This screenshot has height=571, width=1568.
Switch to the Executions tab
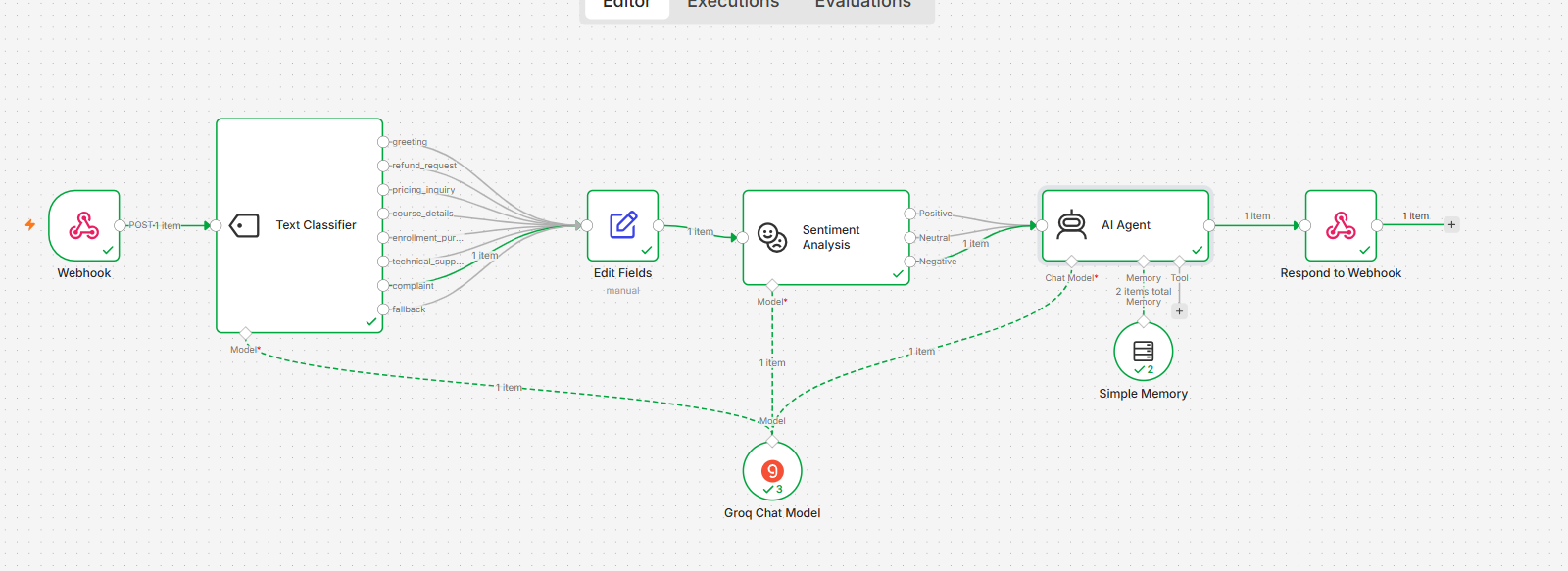733,5
